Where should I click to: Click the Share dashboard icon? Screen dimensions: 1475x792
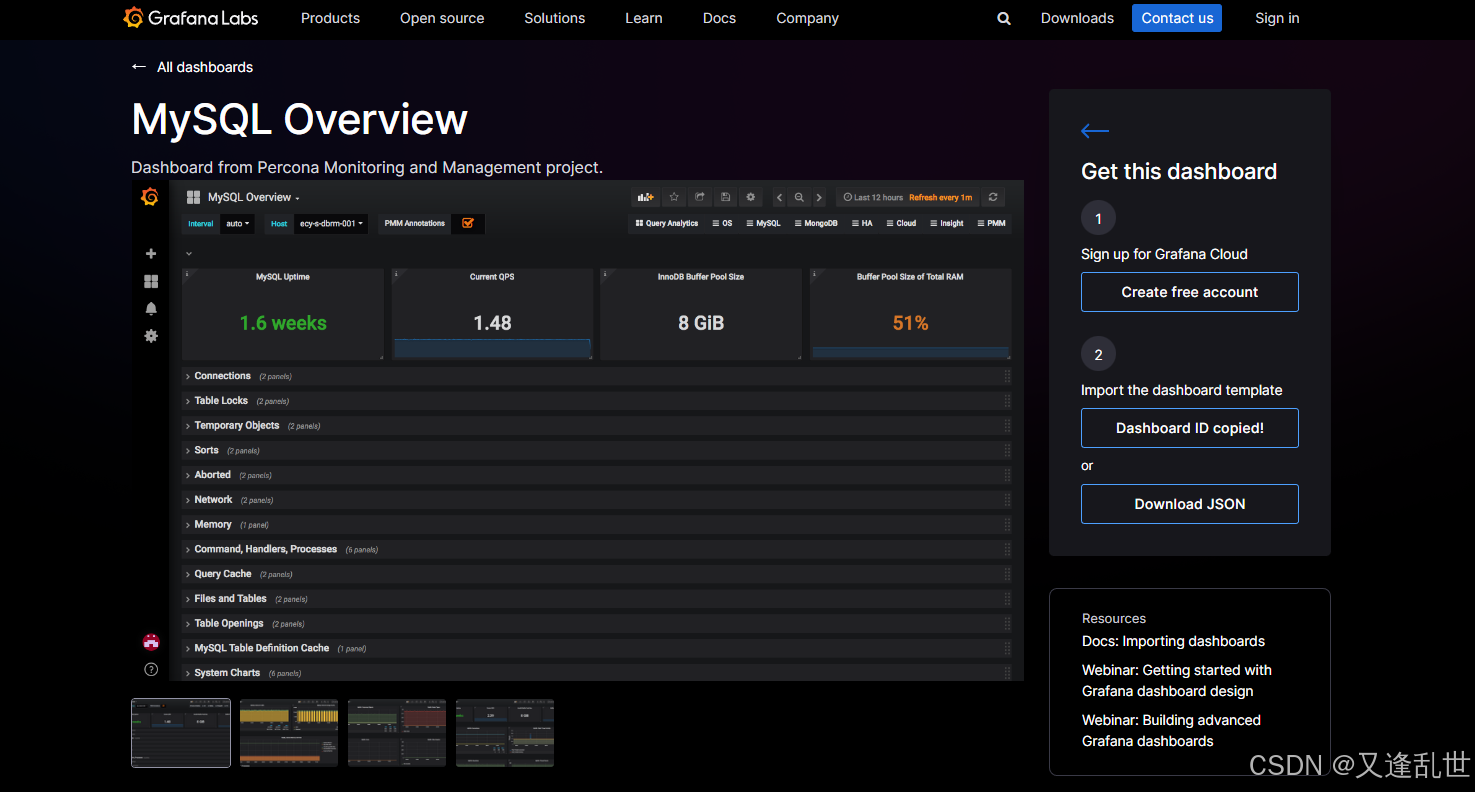click(x=700, y=197)
